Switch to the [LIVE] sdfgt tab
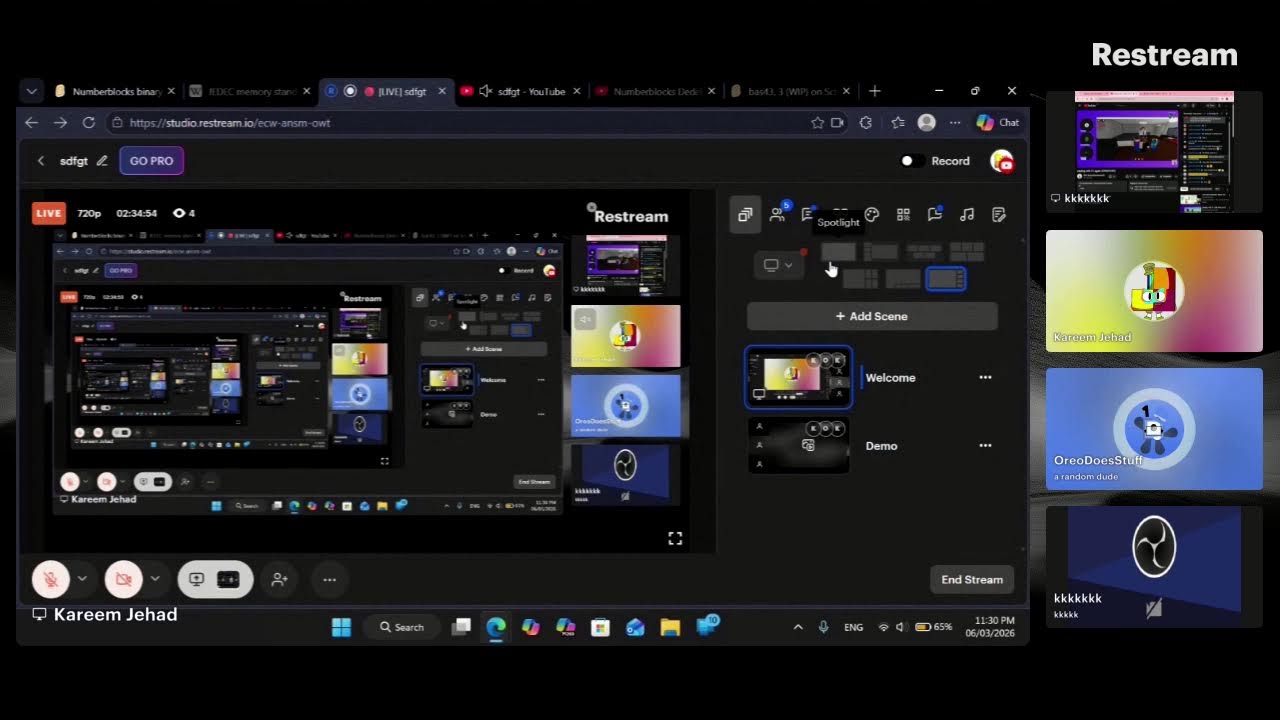1280x720 pixels. [386, 91]
